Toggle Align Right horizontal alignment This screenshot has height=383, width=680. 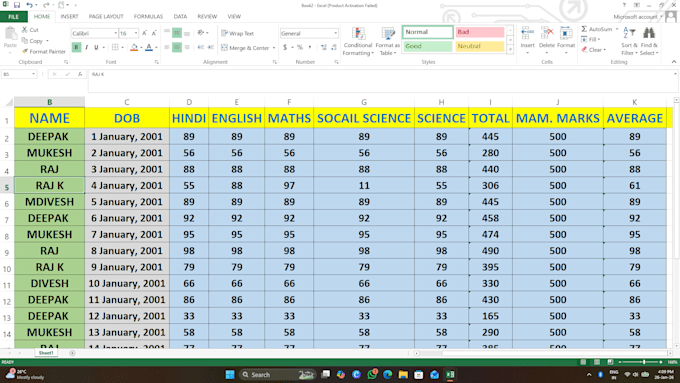pos(187,47)
